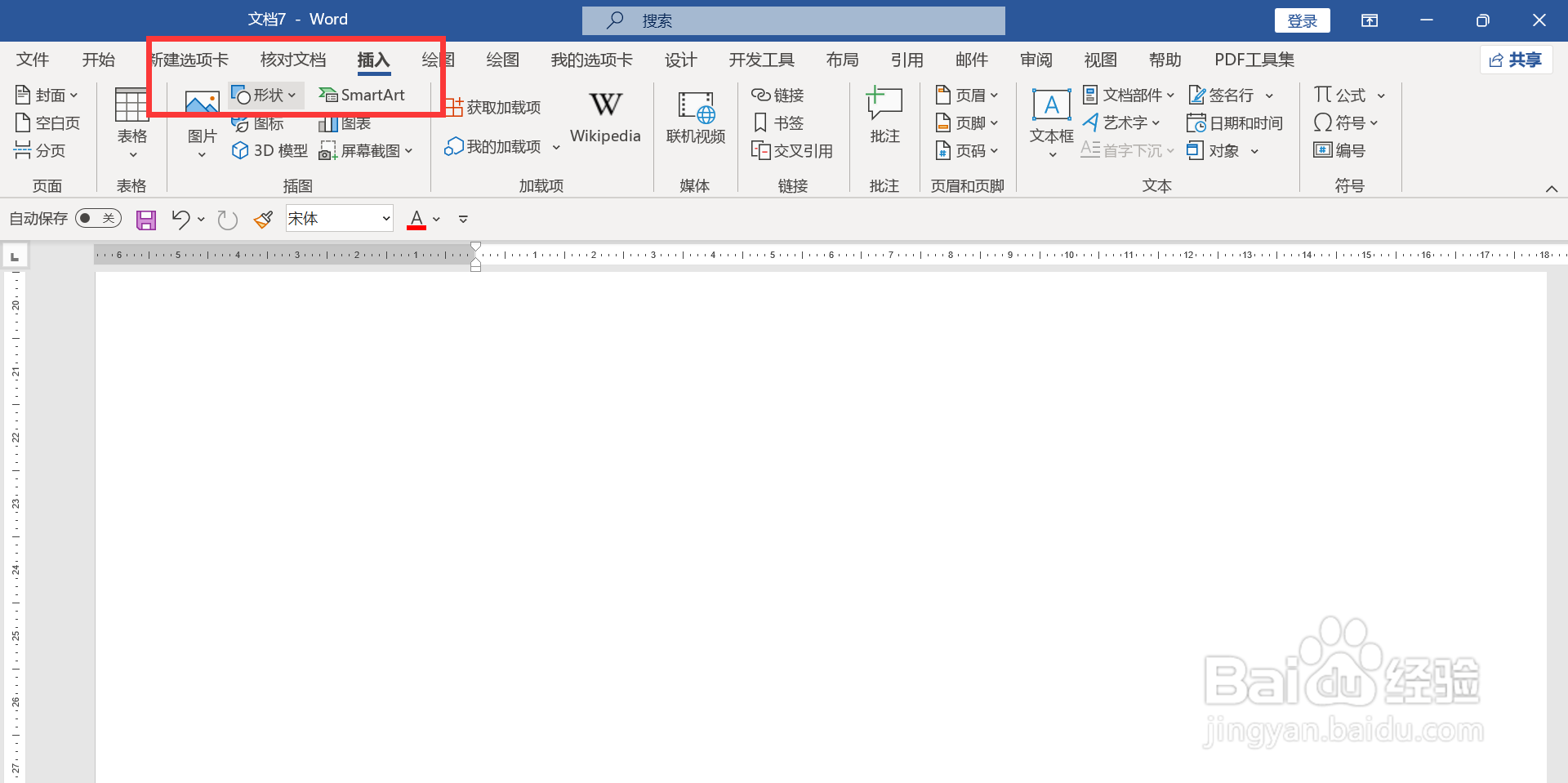Insert a picture (图片)
This screenshot has height=783, width=1568.
(x=202, y=122)
